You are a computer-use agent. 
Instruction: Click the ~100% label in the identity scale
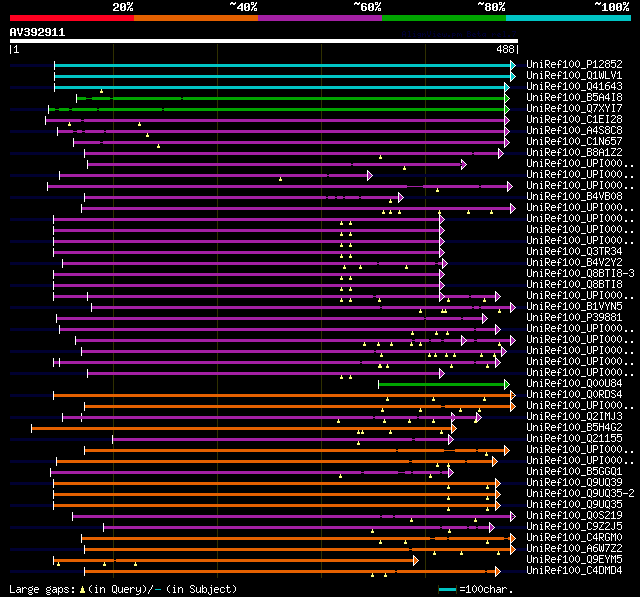[x=611, y=7]
